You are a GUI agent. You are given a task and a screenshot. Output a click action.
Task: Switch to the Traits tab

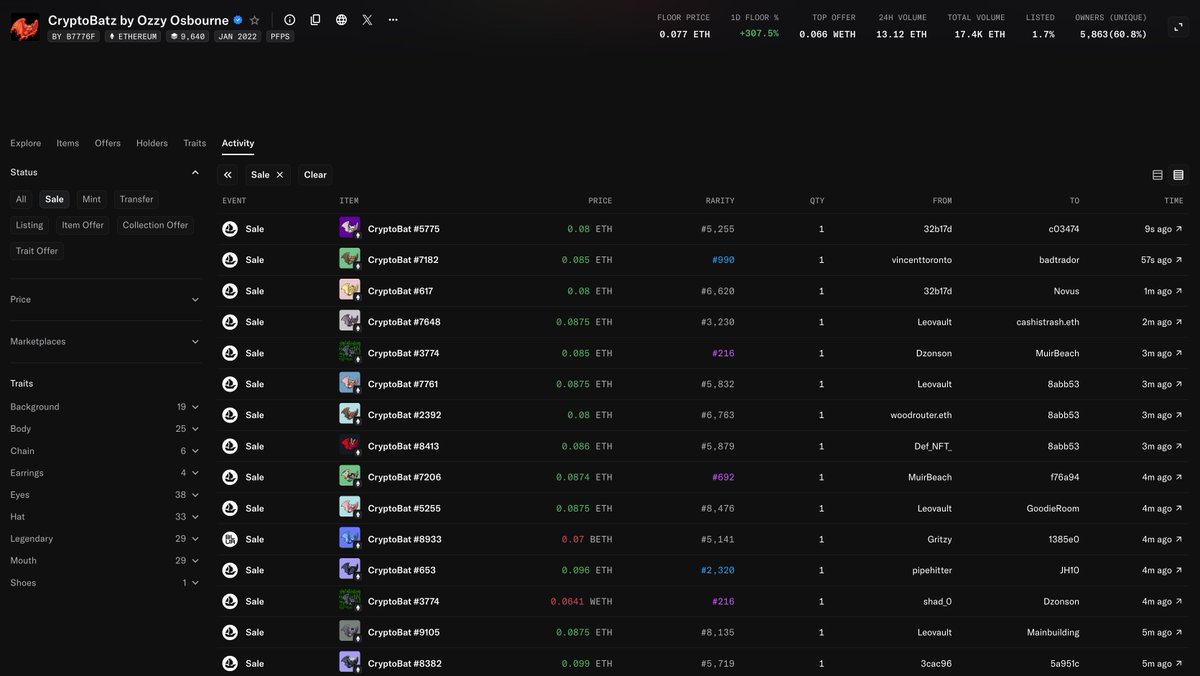195,143
